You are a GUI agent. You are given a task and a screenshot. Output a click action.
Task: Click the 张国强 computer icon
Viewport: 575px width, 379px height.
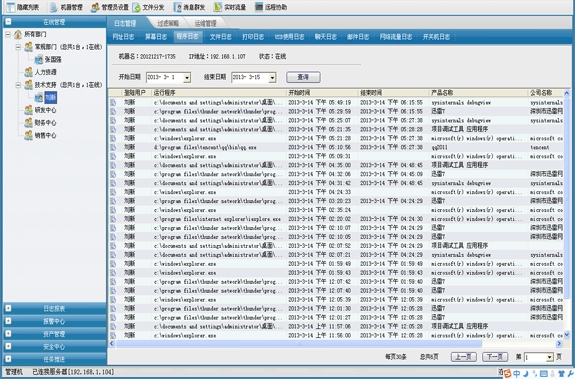[x=39, y=59]
